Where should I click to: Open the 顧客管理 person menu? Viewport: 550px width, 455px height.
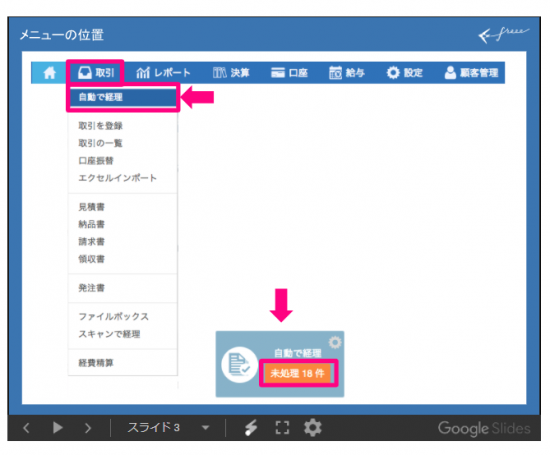pyautogui.click(x=471, y=73)
